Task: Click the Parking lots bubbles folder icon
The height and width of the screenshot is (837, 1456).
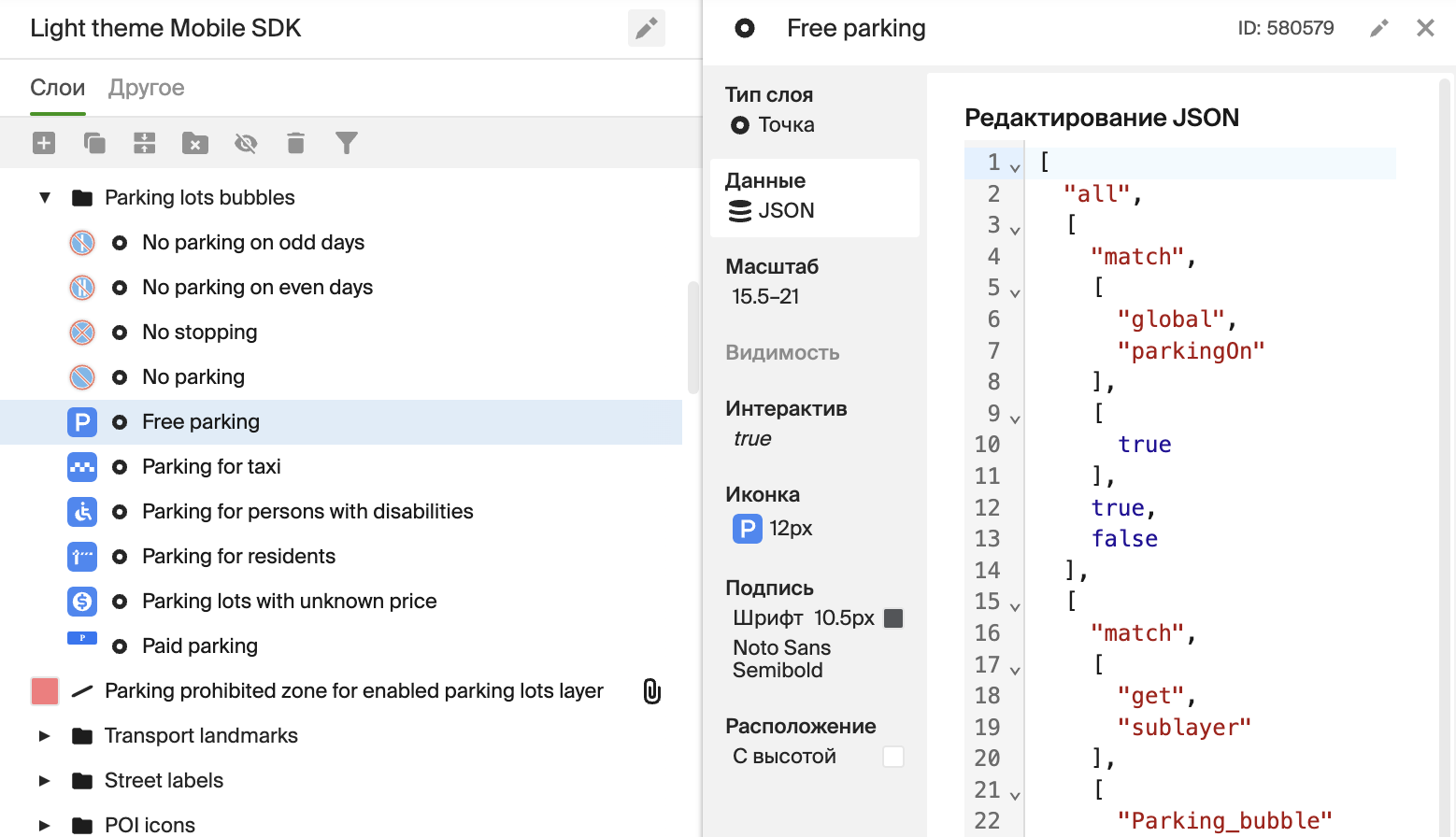Action: 82,197
